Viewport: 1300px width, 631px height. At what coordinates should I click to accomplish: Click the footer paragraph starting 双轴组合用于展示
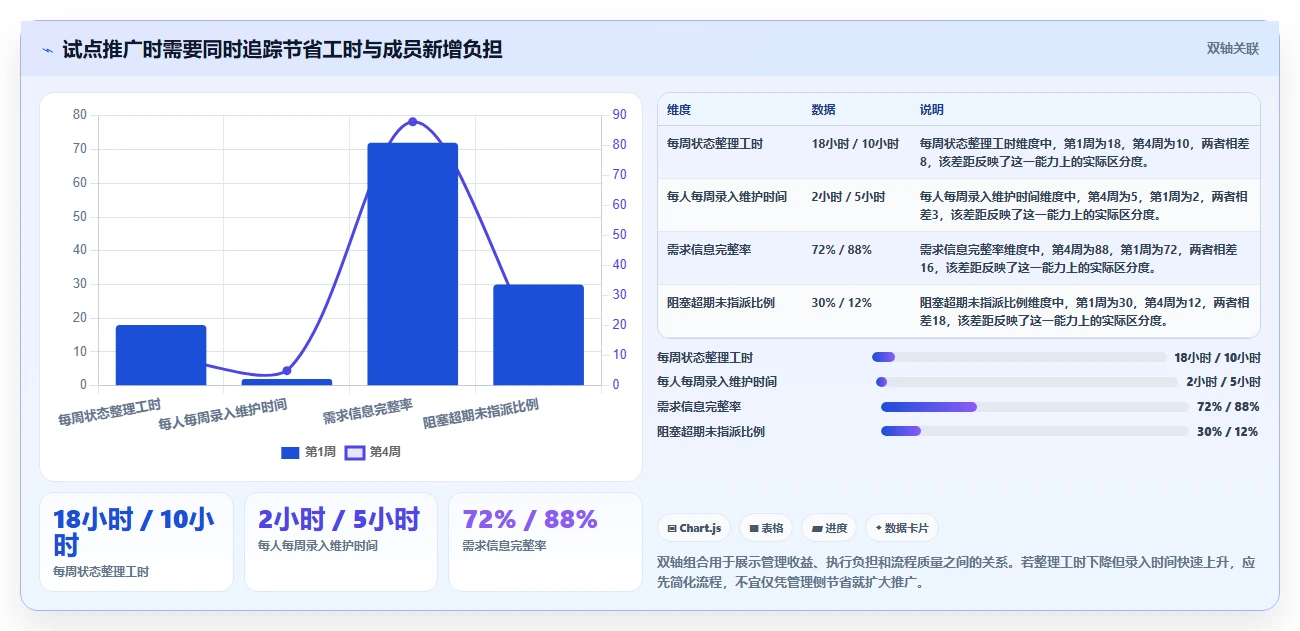pyautogui.click(x=956, y=572)
